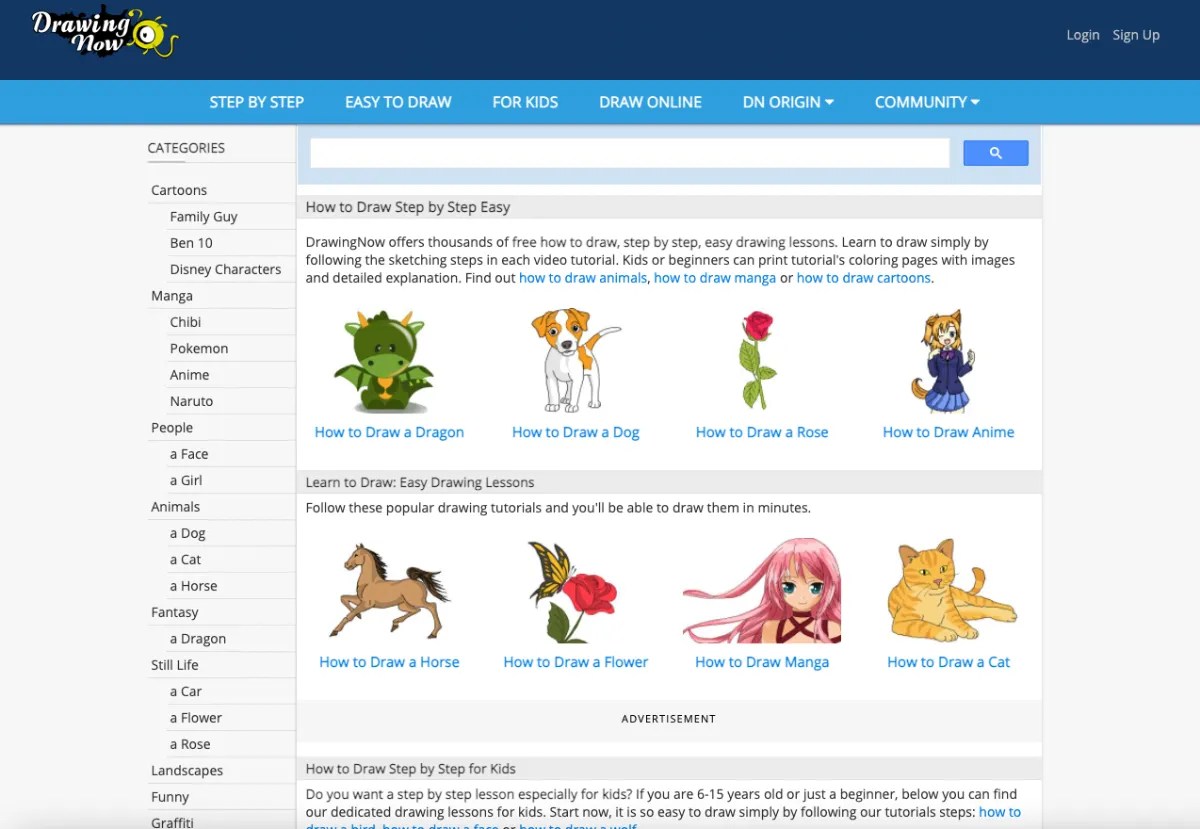This screenshot has height=829, width=1200.
Task: Open the red rose drawing thumbnail
Action: tap(759, 360)
